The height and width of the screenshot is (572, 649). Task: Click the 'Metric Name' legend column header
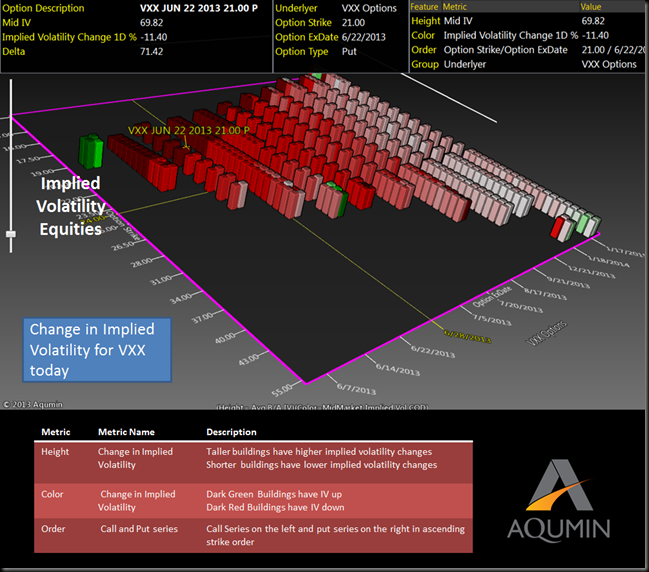(126, 432)
